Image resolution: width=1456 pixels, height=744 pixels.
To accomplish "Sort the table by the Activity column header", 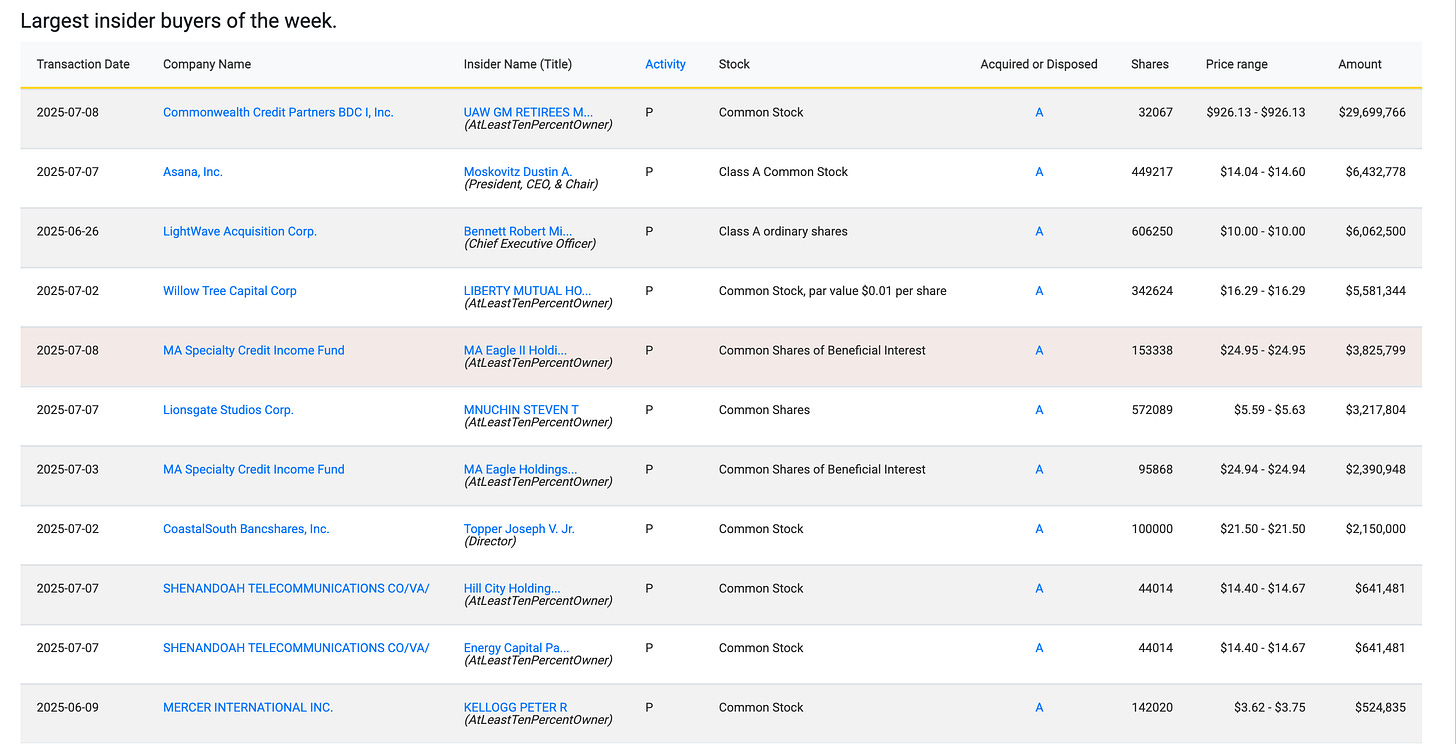I will click(665, 64).
